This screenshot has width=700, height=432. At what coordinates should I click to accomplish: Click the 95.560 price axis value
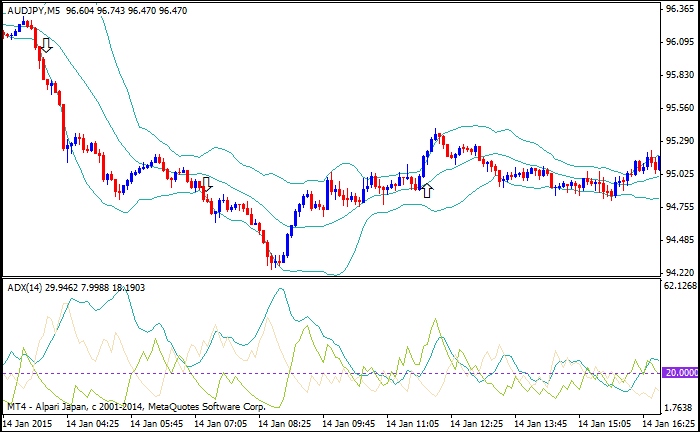tap(679, 108)
